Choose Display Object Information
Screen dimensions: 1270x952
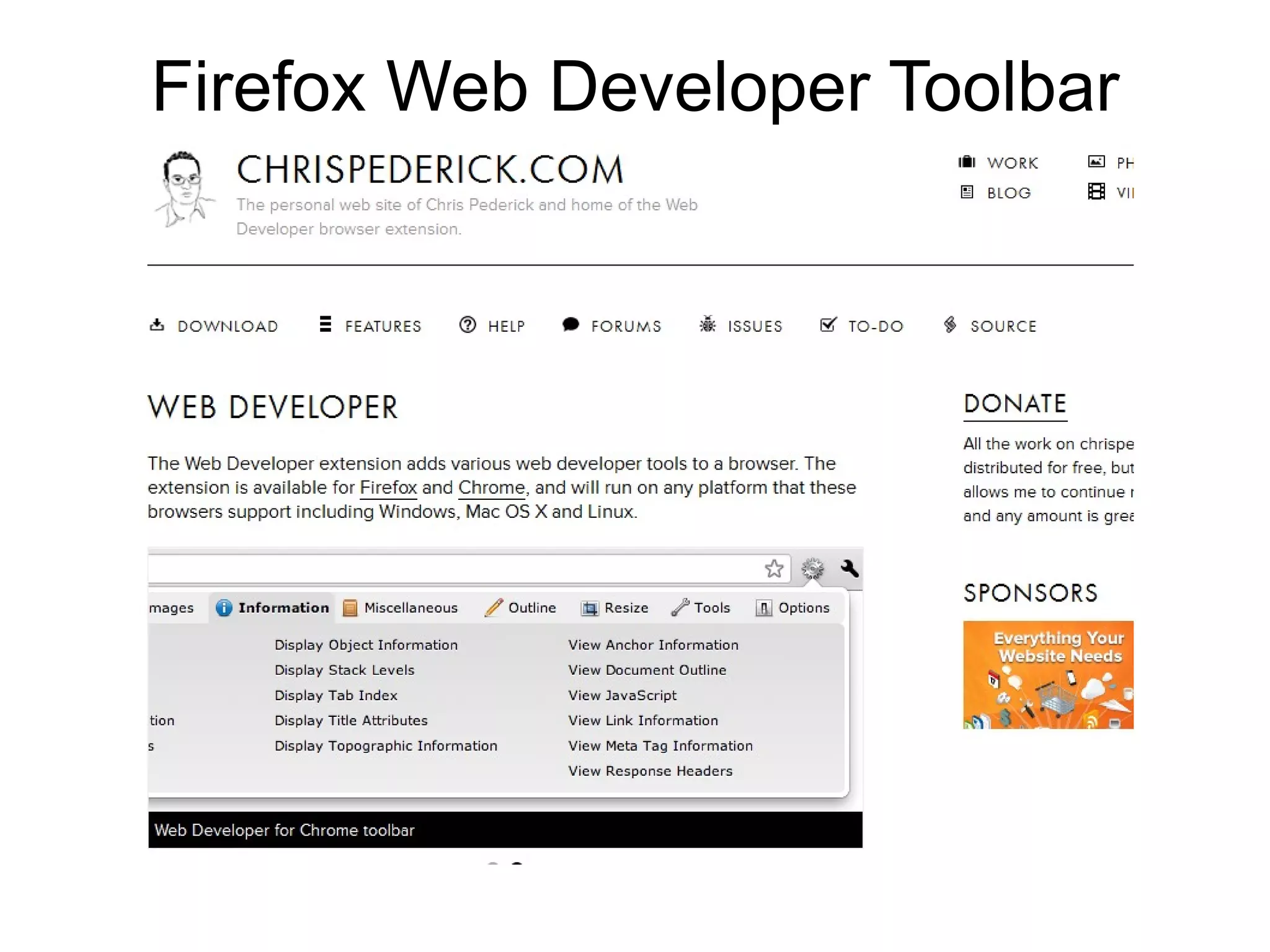366,645
